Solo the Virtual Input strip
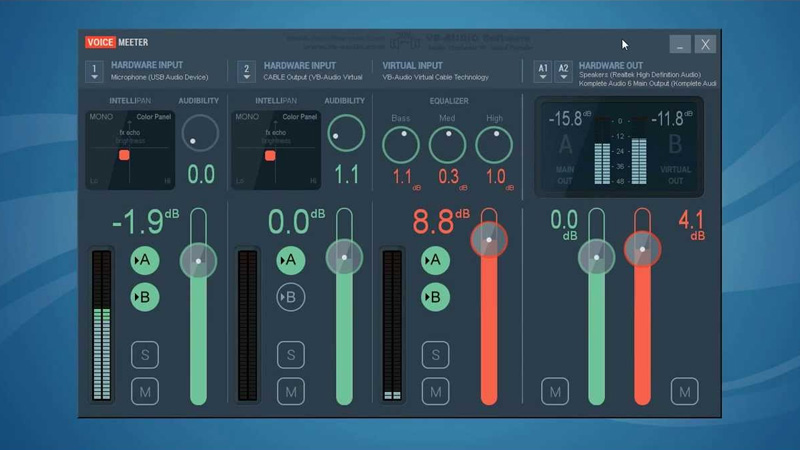 (435, 355)
